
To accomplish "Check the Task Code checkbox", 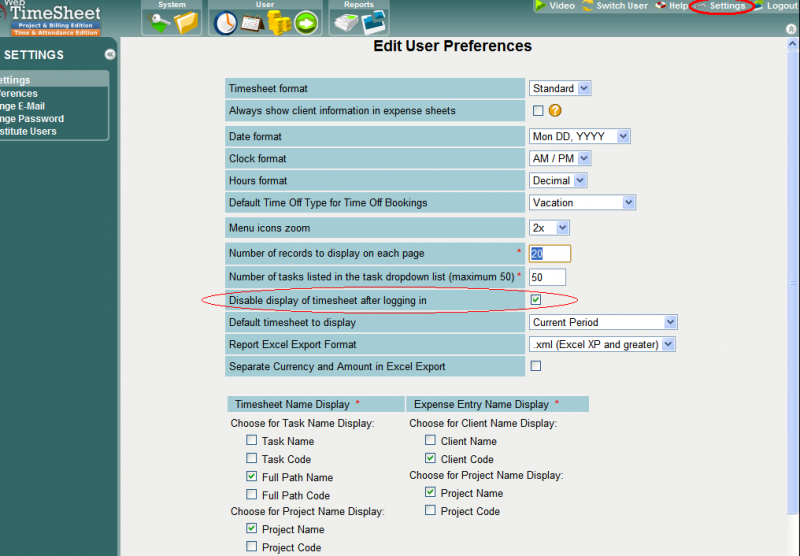I will click(252, 459).
